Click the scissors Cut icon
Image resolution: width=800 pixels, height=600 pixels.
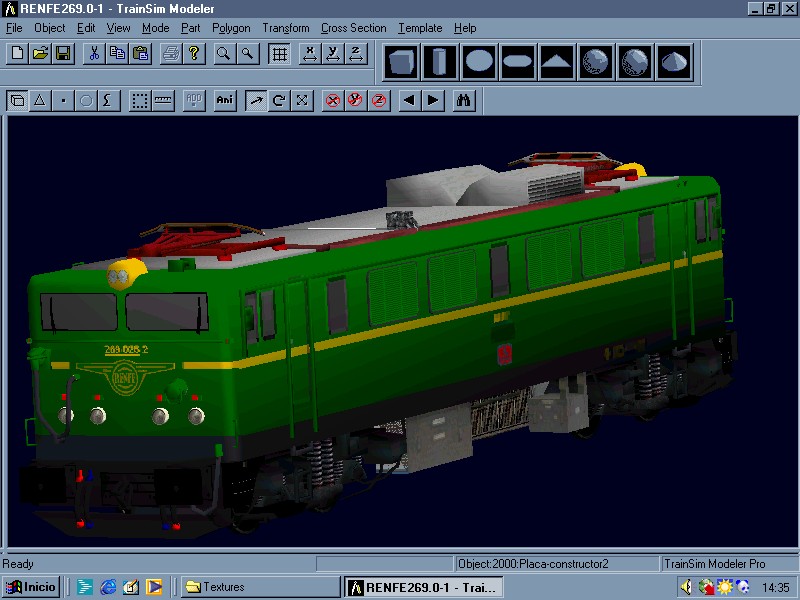[94, 54]
